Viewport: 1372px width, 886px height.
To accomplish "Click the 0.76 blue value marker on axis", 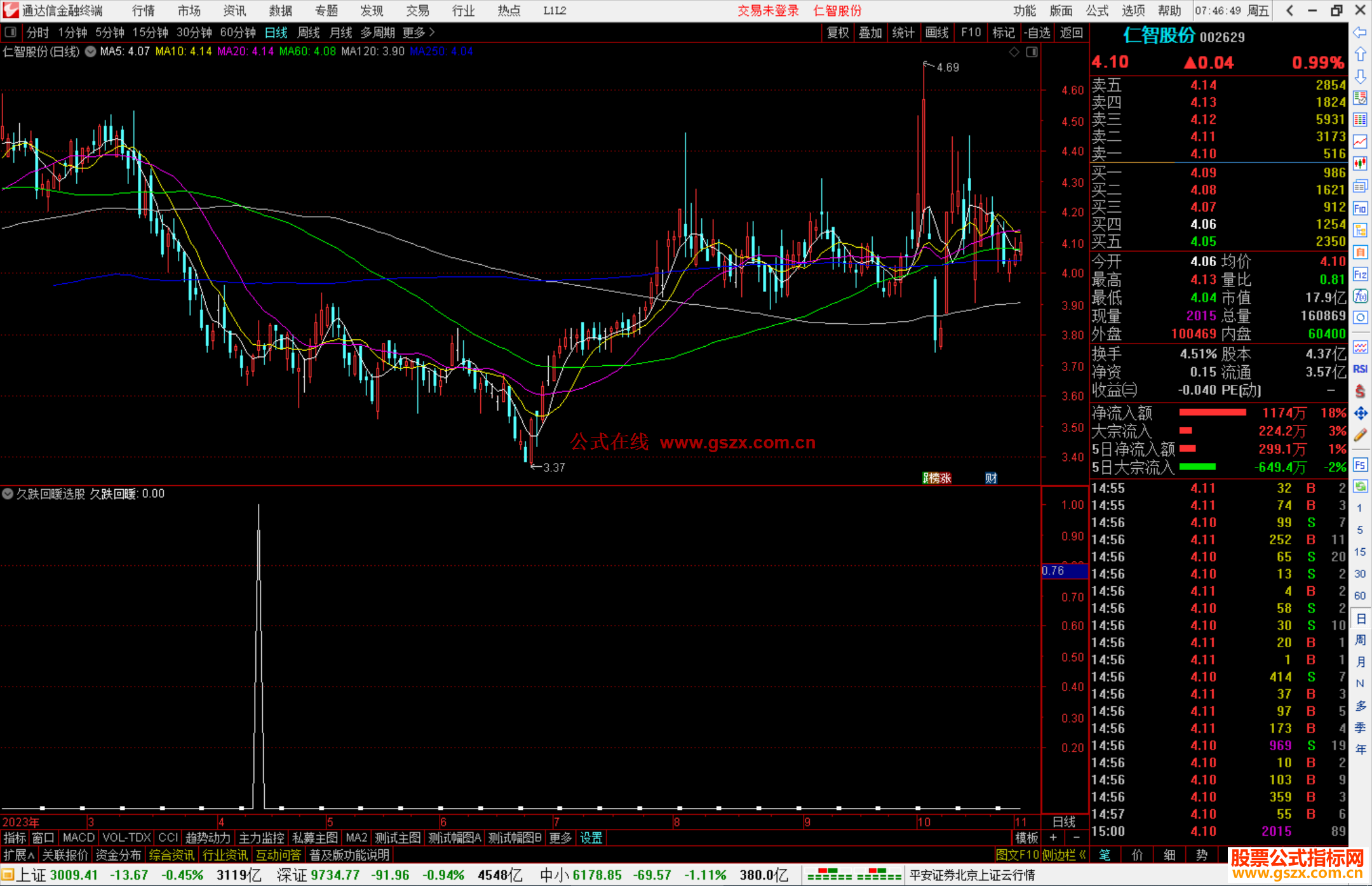I will click(x=1064, y=570).
